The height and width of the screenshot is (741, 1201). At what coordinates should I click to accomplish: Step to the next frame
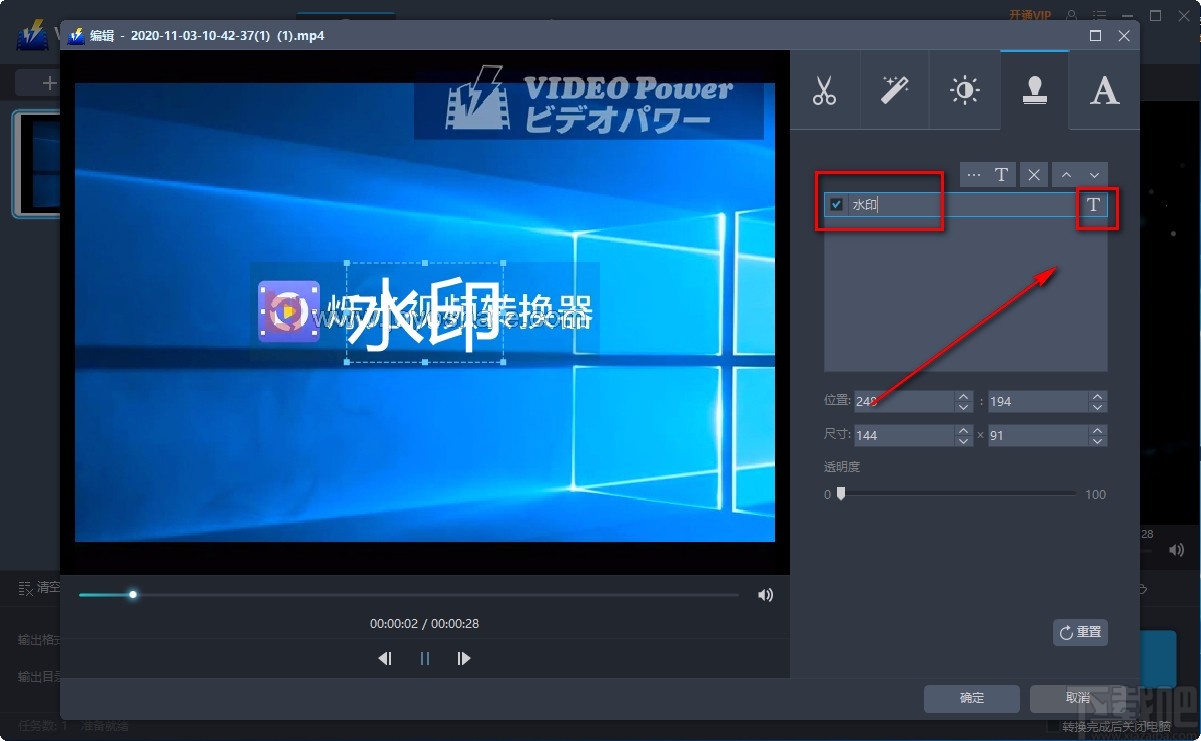coord(463,658)
